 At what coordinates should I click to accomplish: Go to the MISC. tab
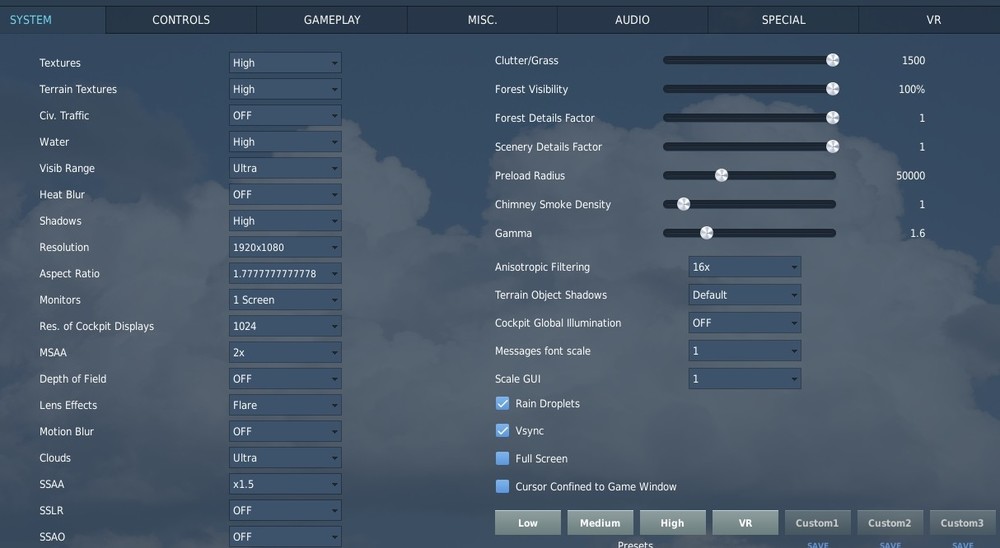482,20
